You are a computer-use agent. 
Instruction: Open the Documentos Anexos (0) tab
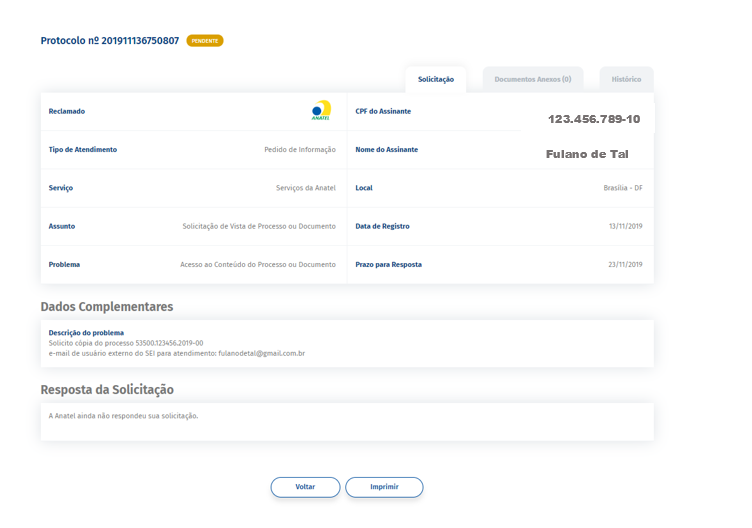coord(532,80)
